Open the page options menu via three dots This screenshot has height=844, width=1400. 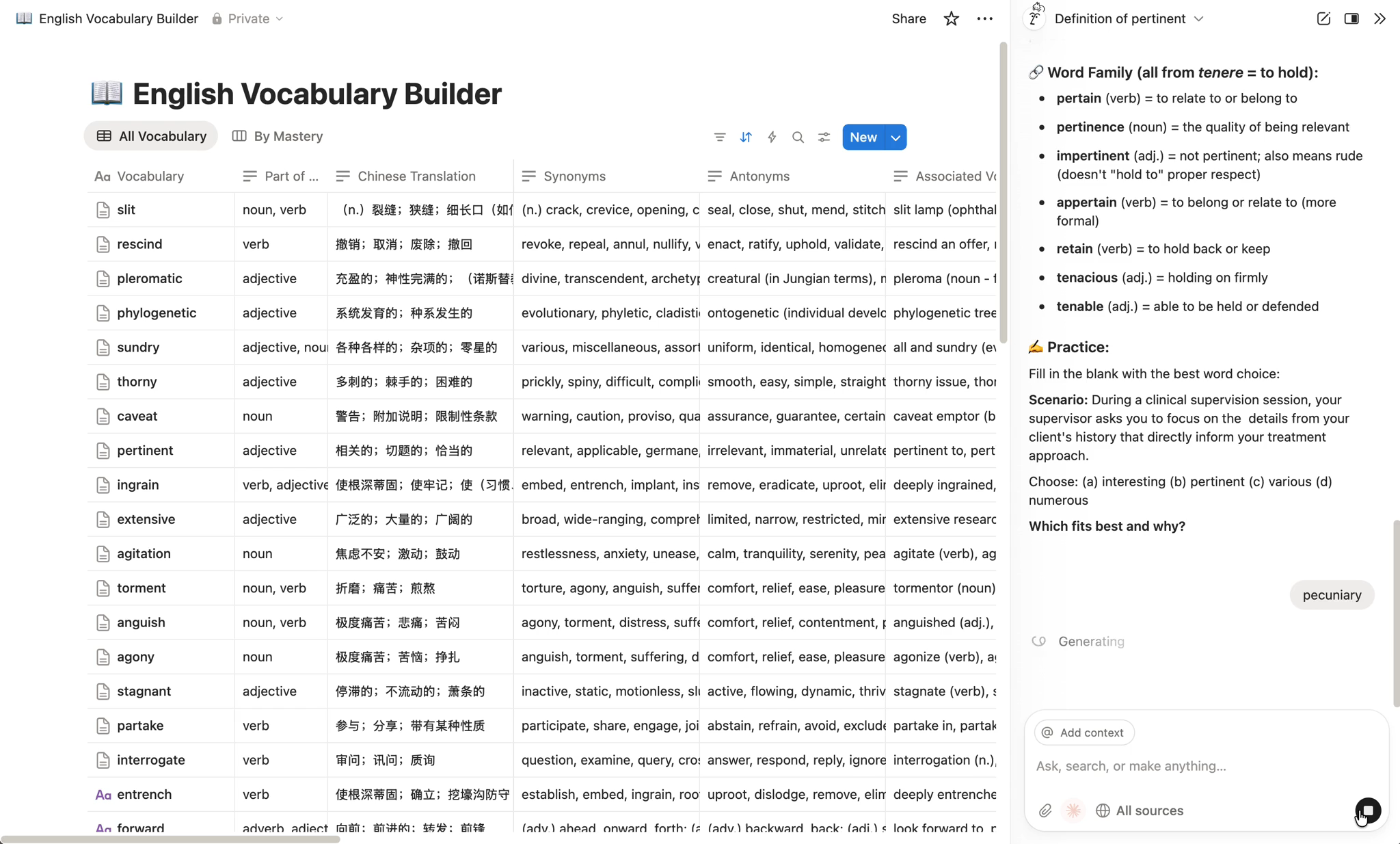(x=984, y=18)
